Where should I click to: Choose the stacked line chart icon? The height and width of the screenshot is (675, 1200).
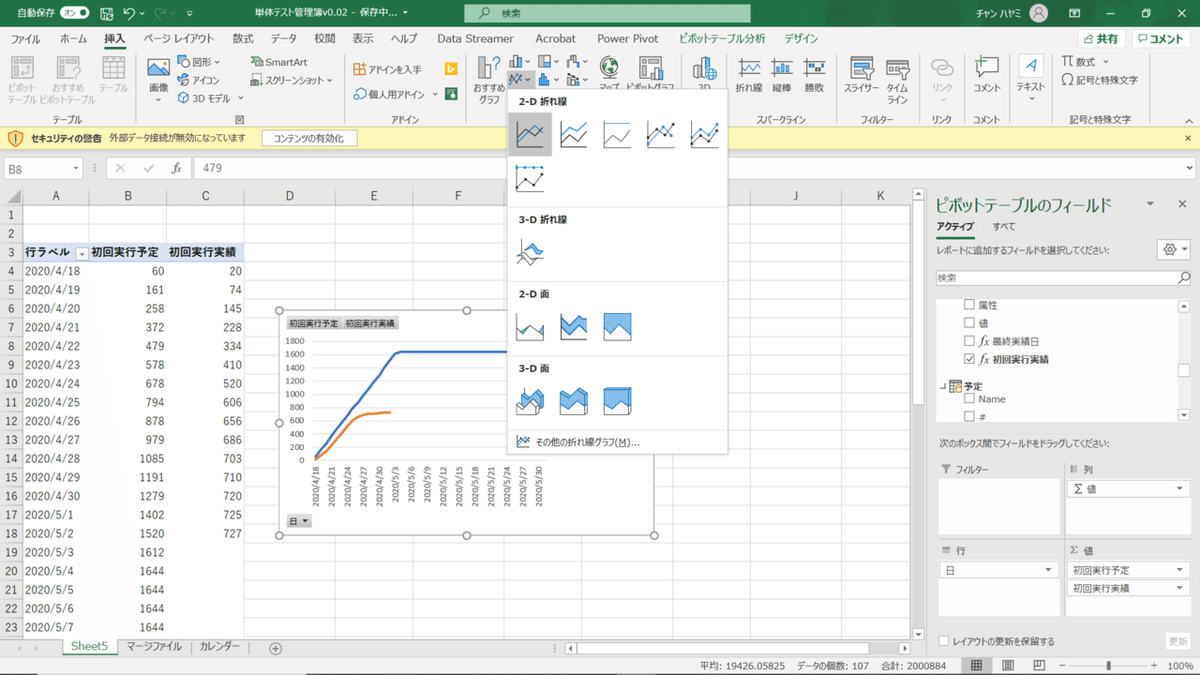pos(574,134)
